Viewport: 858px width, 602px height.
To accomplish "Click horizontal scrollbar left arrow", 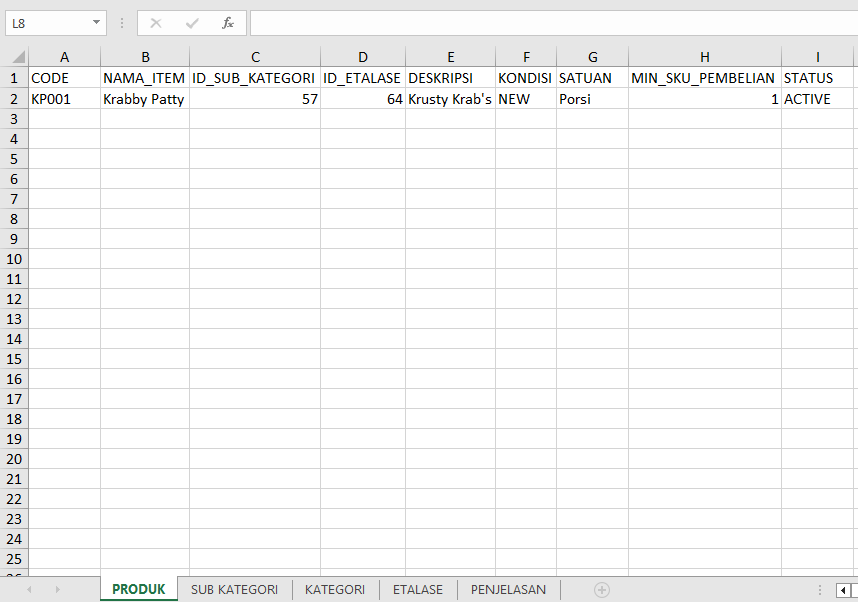I will (843, 590).
